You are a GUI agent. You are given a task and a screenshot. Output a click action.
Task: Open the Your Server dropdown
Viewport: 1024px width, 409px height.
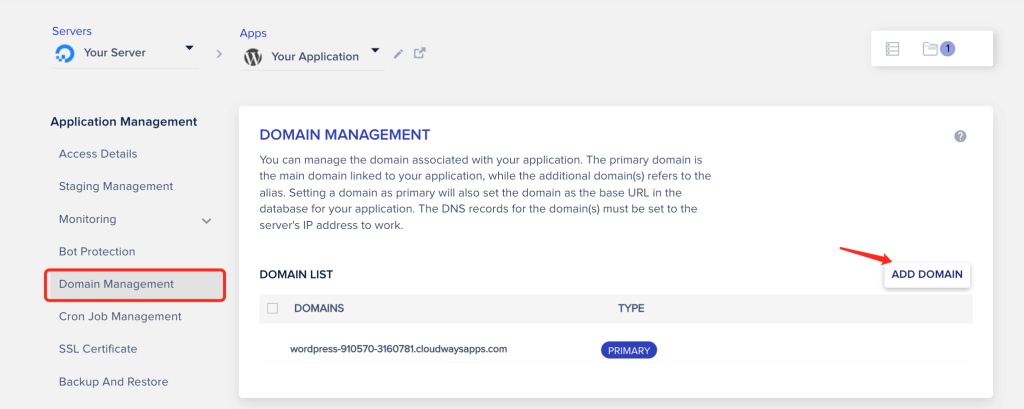pyautogui.click(x=189, y=49)
